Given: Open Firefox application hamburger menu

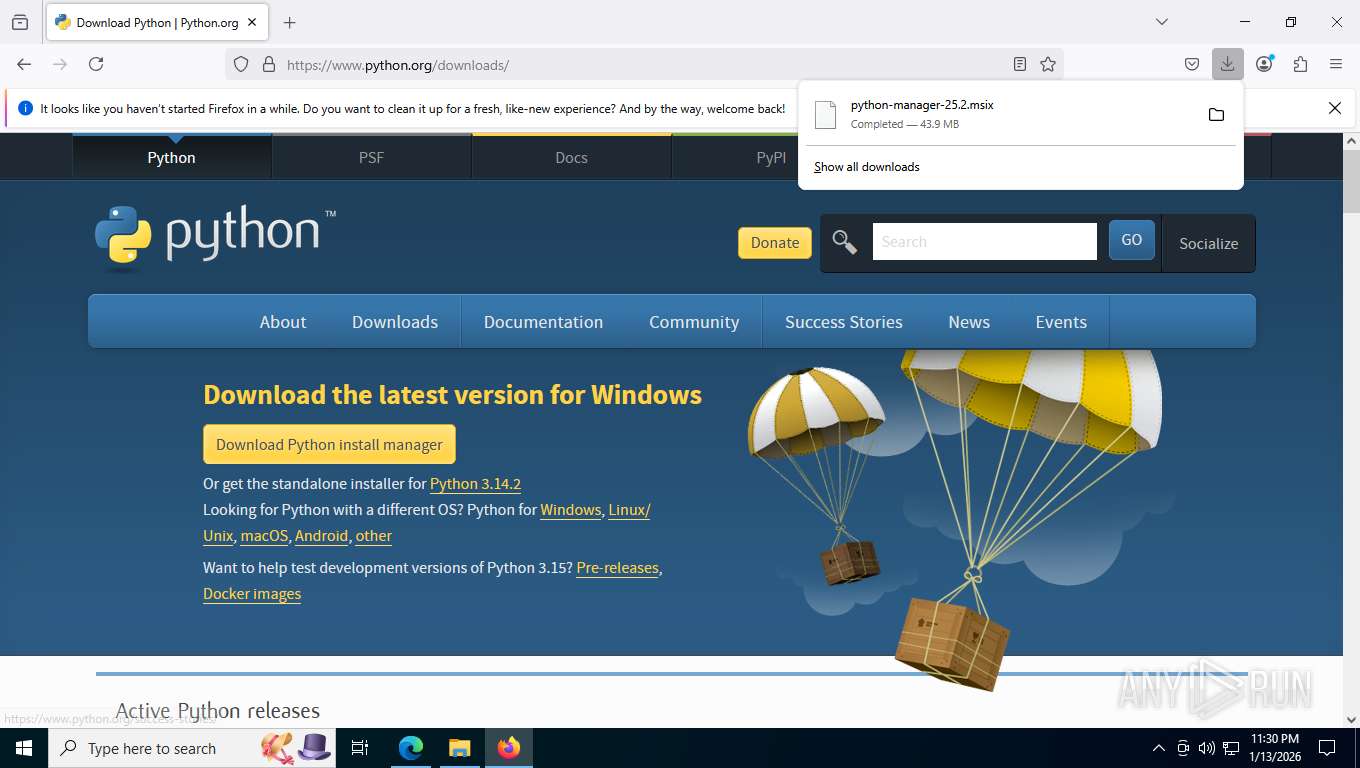Looking at the screenshot, I should (x=1336, y=64).
